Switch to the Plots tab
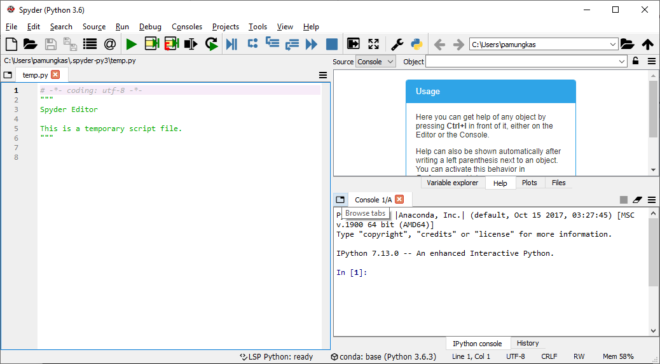The height and width of the screenshot is (364, 660). tap(529, 183)
